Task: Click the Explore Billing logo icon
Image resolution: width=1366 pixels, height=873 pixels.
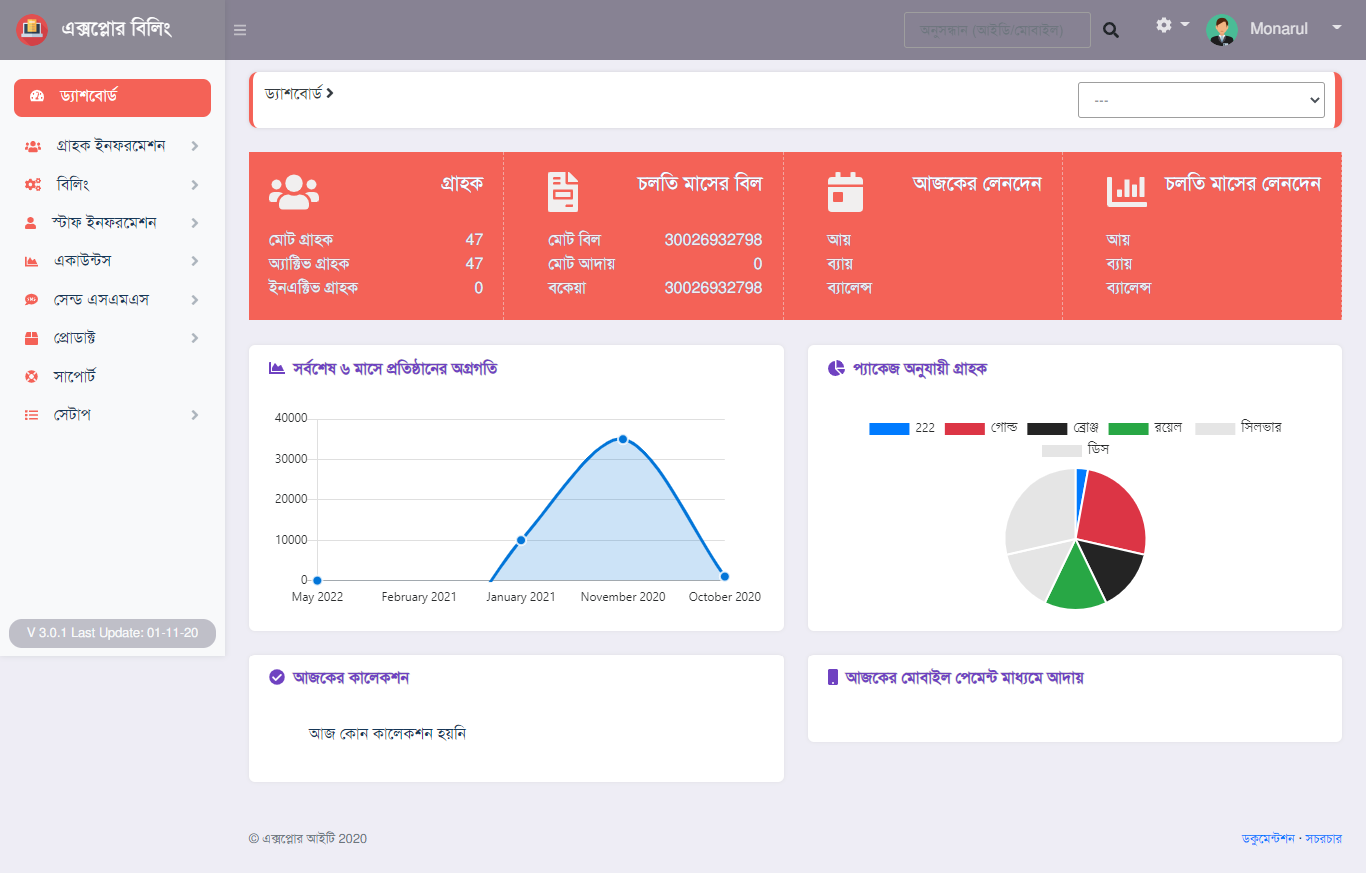Action: point(32,29)
